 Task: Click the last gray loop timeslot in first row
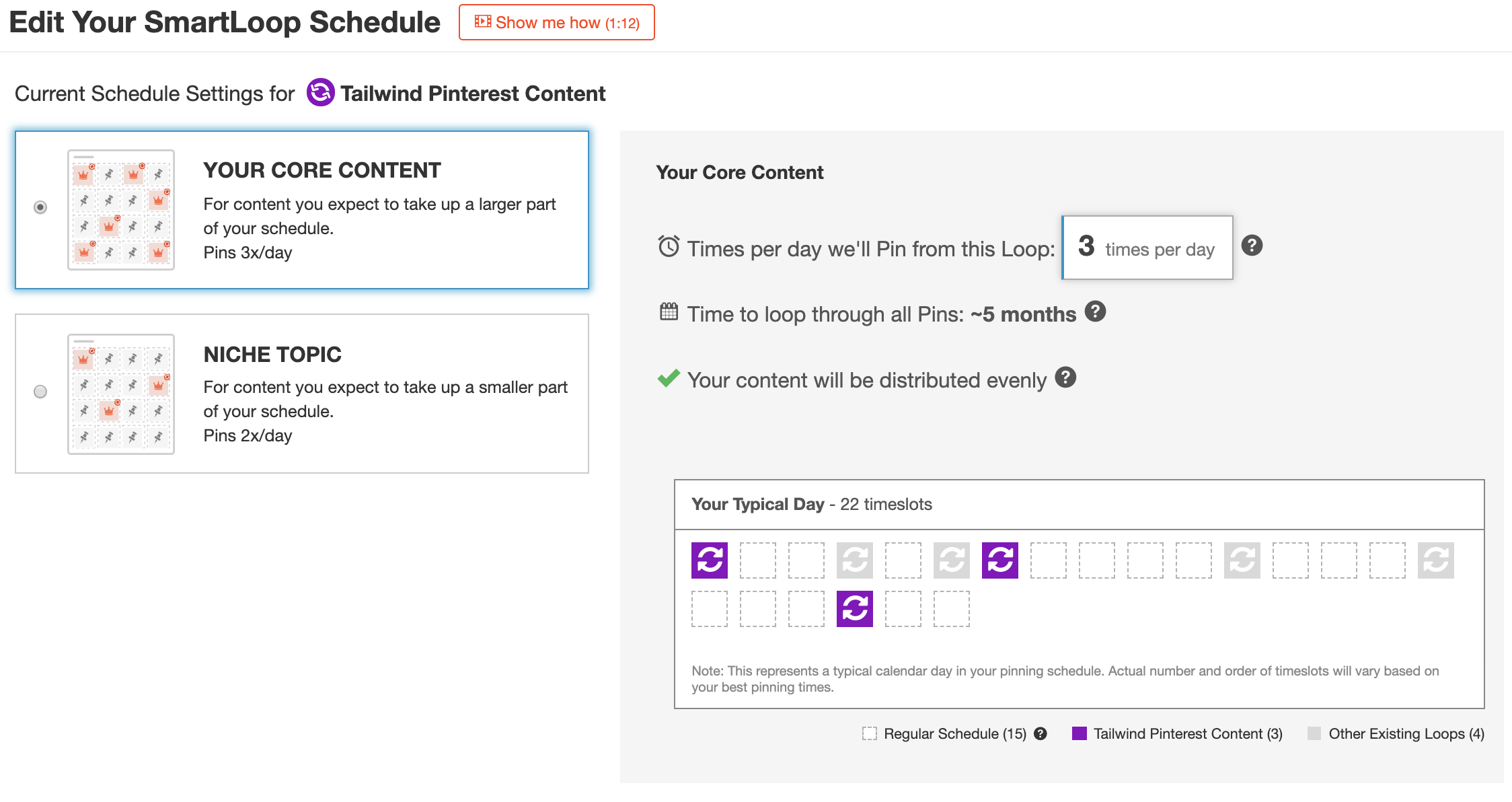click(1436, 560)
